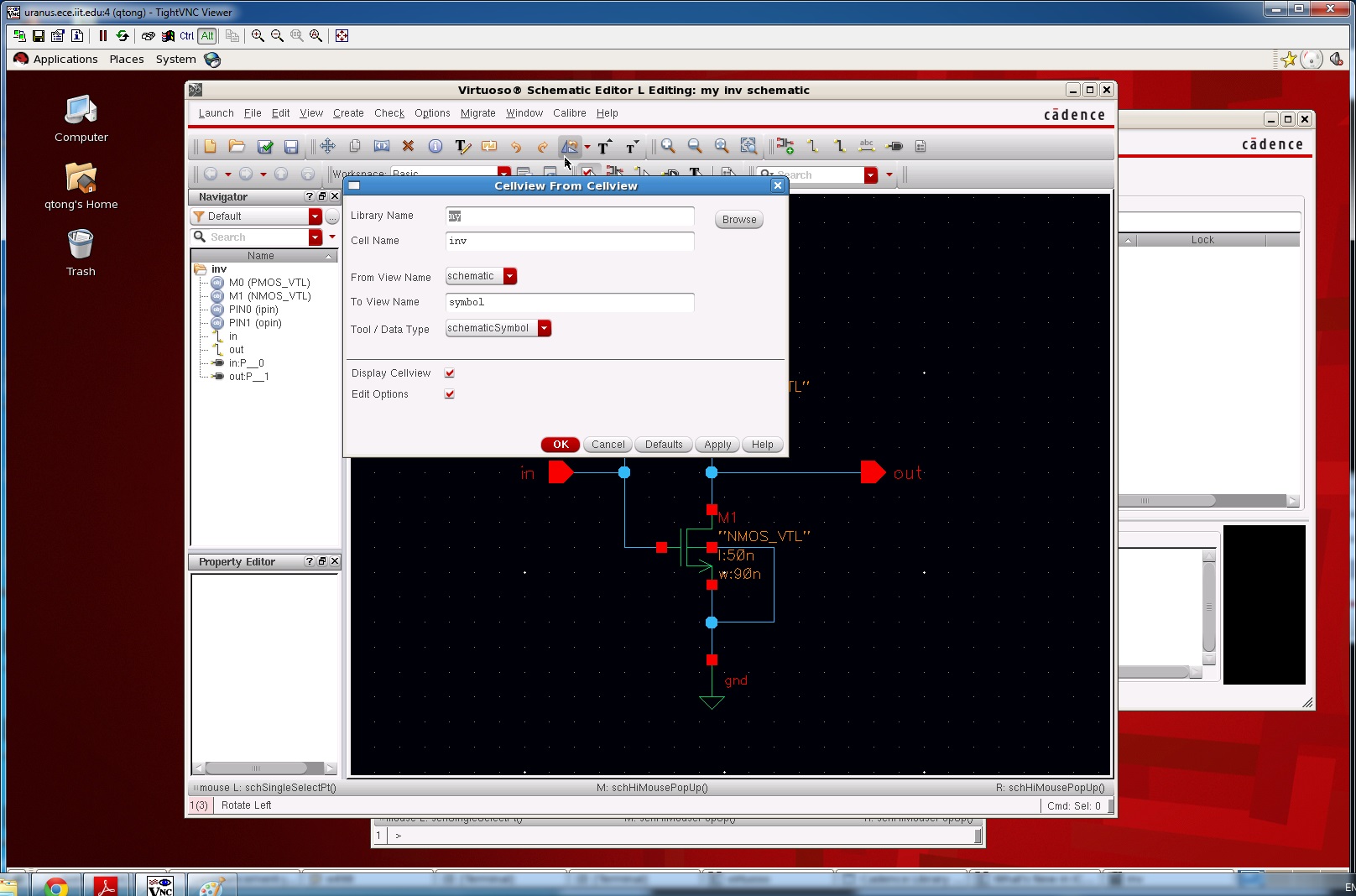Click the Create Instance icon

coord(785,146)
